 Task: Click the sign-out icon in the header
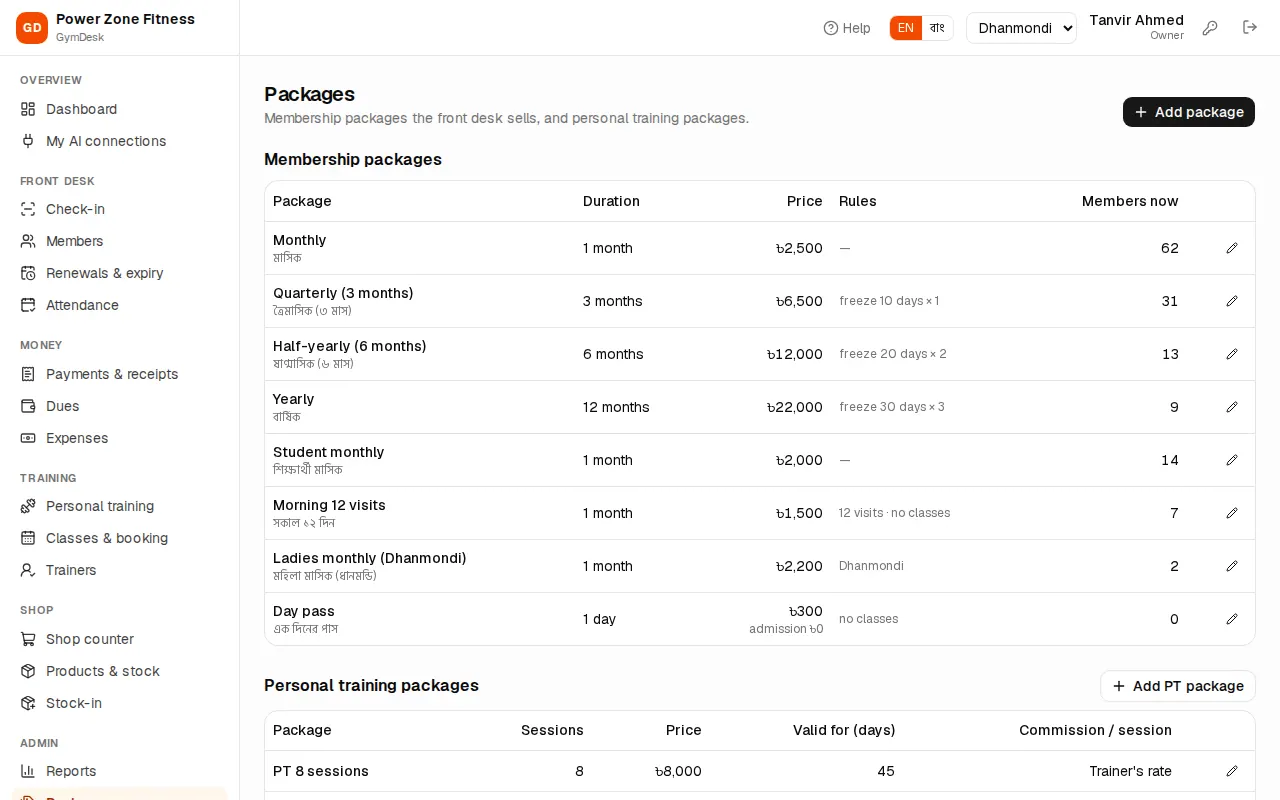pos(1250,28)
